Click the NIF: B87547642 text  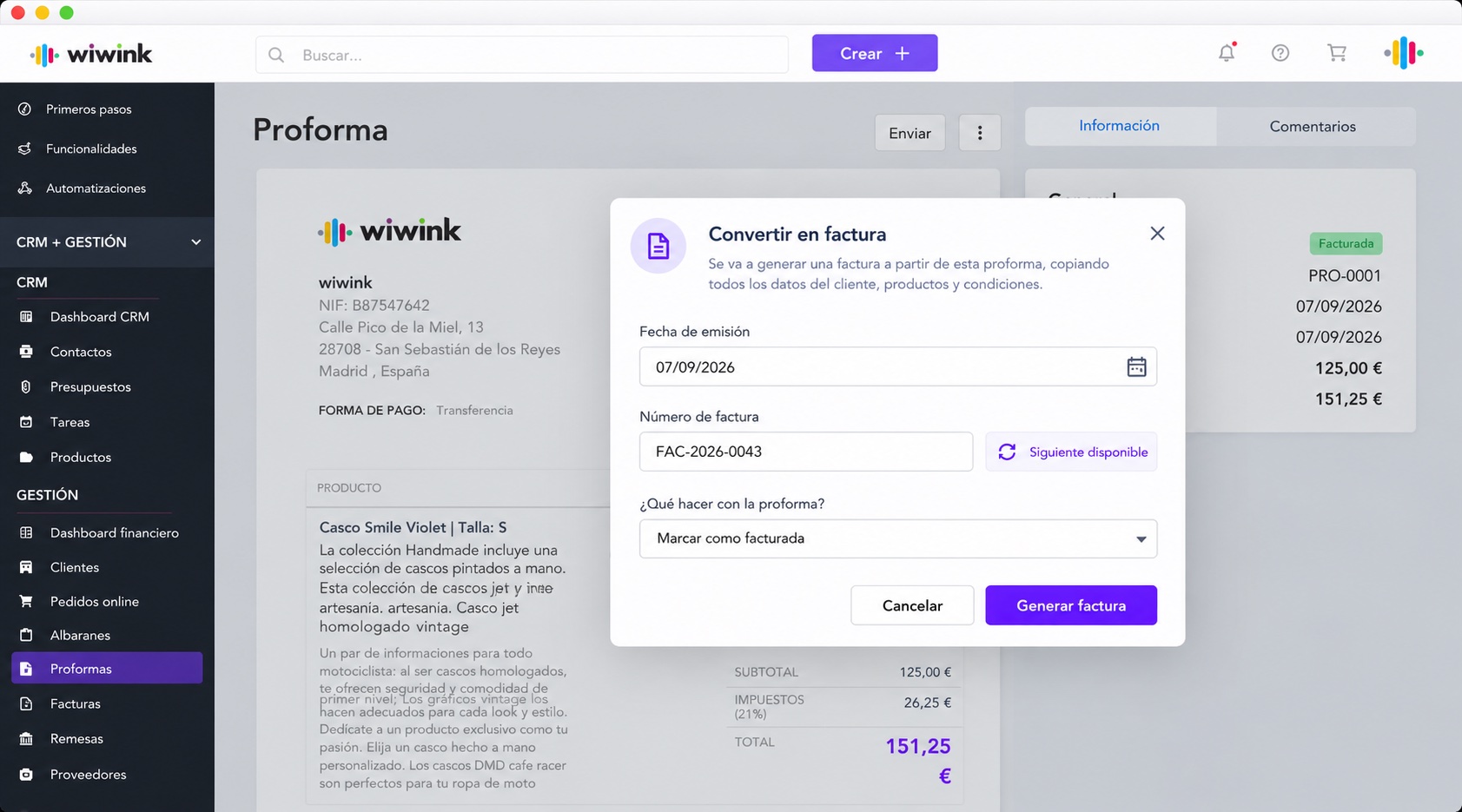click(374, 305)
